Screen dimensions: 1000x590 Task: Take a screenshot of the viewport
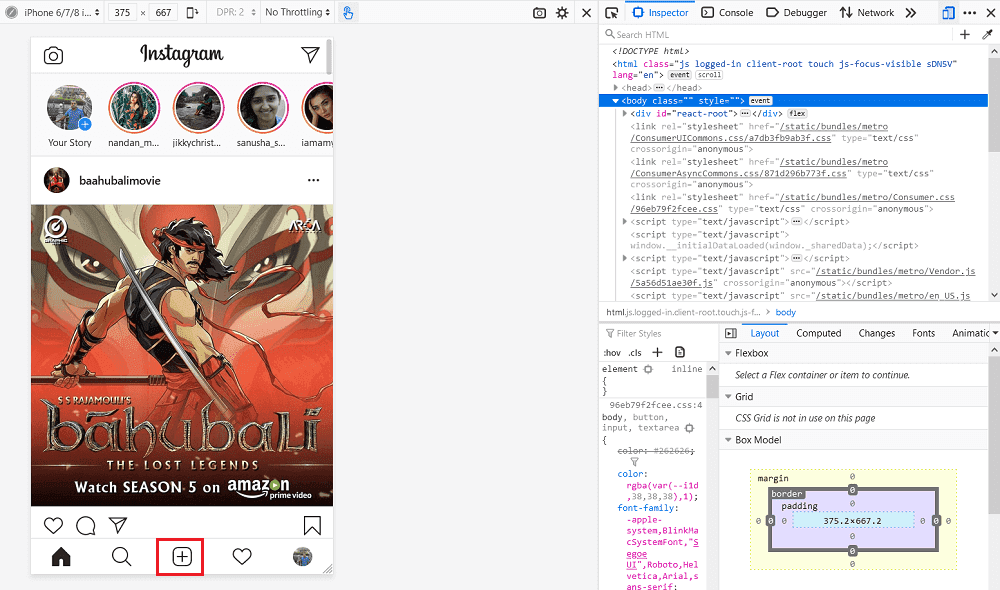pos(539,13)
